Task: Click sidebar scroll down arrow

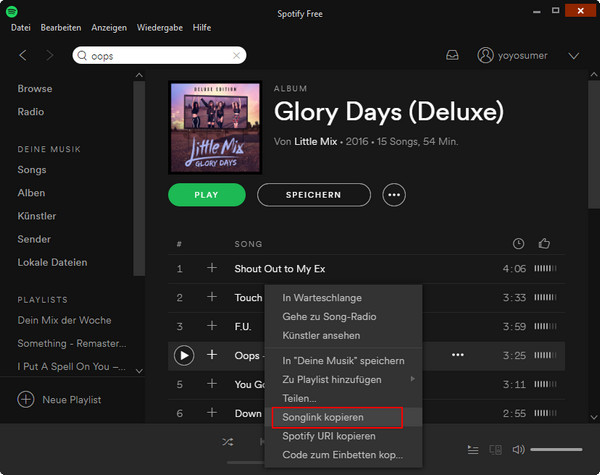Action: [x=139, y=371]
